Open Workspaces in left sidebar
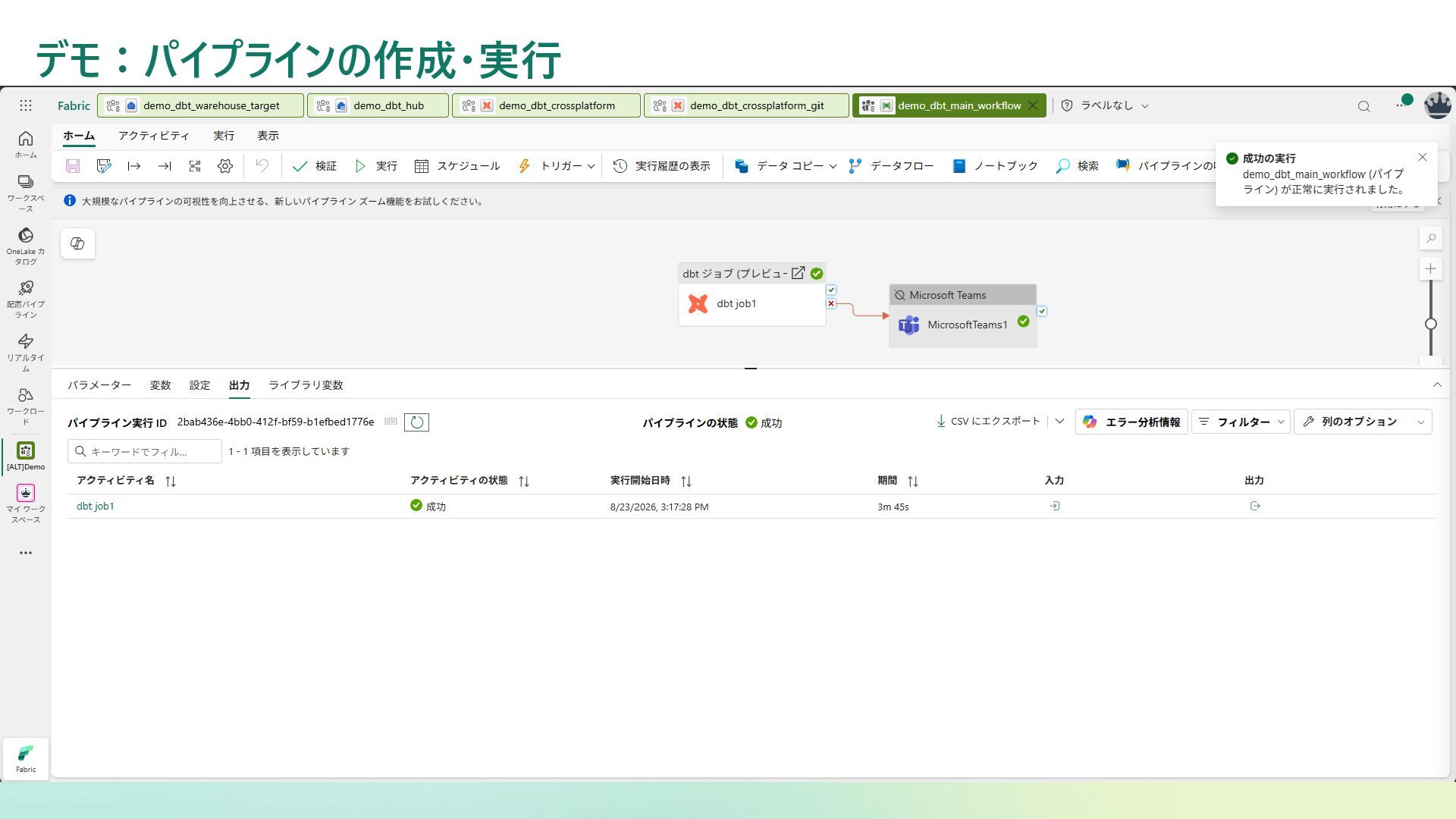Screen dimensions: 1456x819 tap(26, 193)
